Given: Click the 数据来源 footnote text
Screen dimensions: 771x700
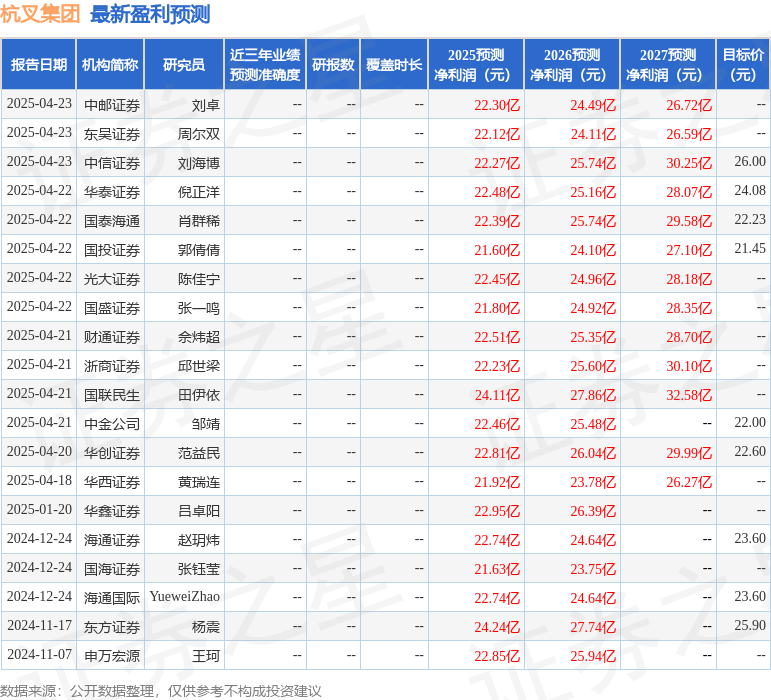Looking at the screenshot, I should pos(161,690).
